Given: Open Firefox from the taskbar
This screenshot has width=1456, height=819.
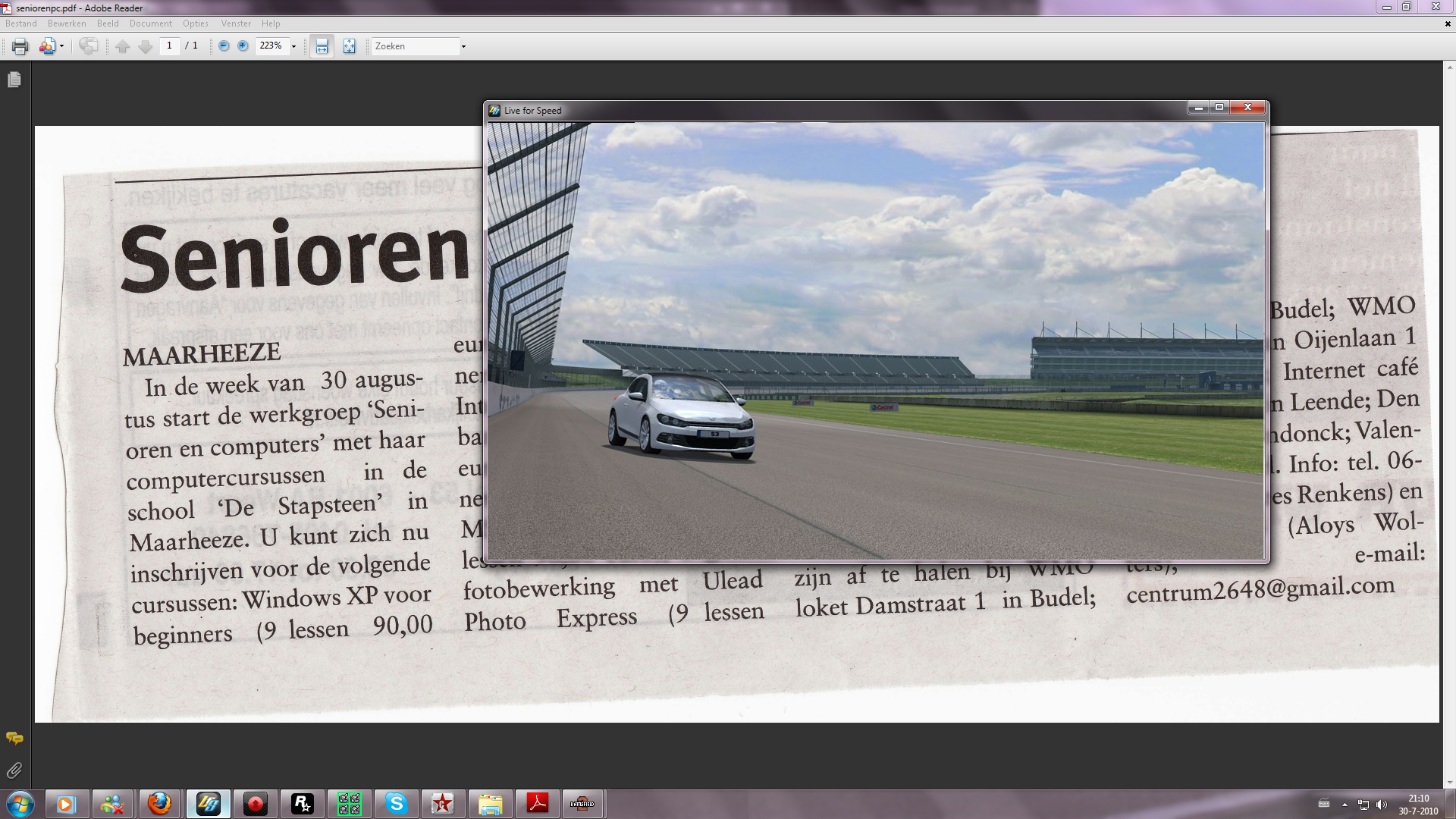Looking at the screenshot, I should tap(159, 803).
